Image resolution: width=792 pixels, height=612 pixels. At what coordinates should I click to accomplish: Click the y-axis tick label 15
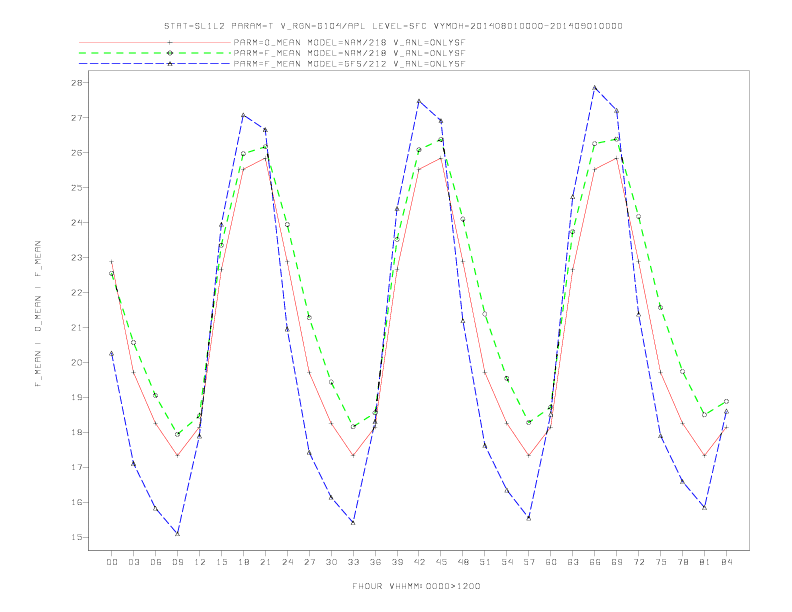(x=76, y=537)
